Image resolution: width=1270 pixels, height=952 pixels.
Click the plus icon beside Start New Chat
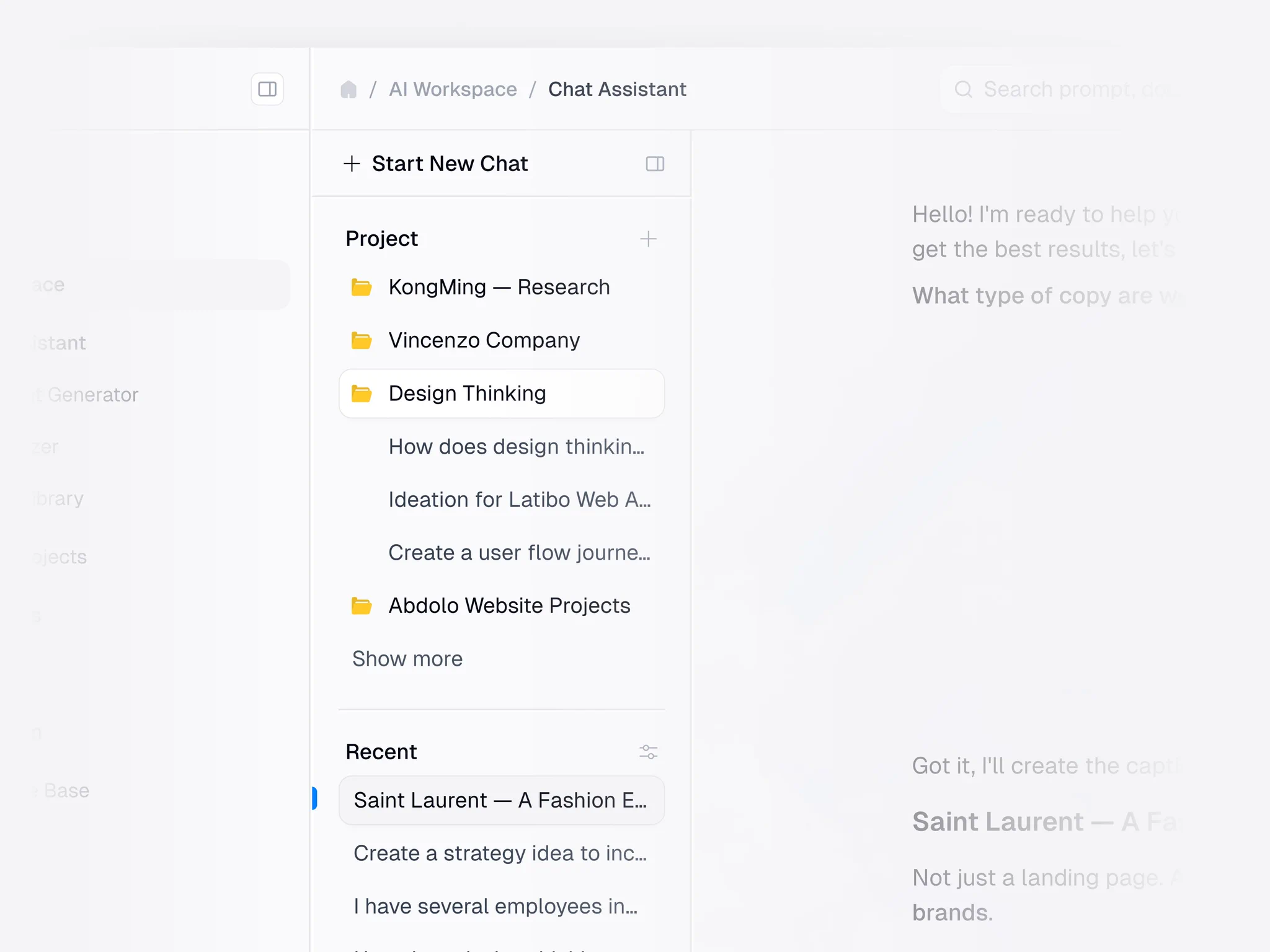point(352,164)
